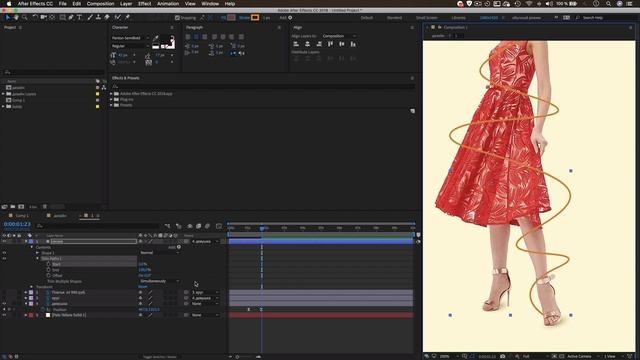Expand the Transform group of shape layer
Image resolution: width=640 pixels, height=360 pixels.
[31, 287]
